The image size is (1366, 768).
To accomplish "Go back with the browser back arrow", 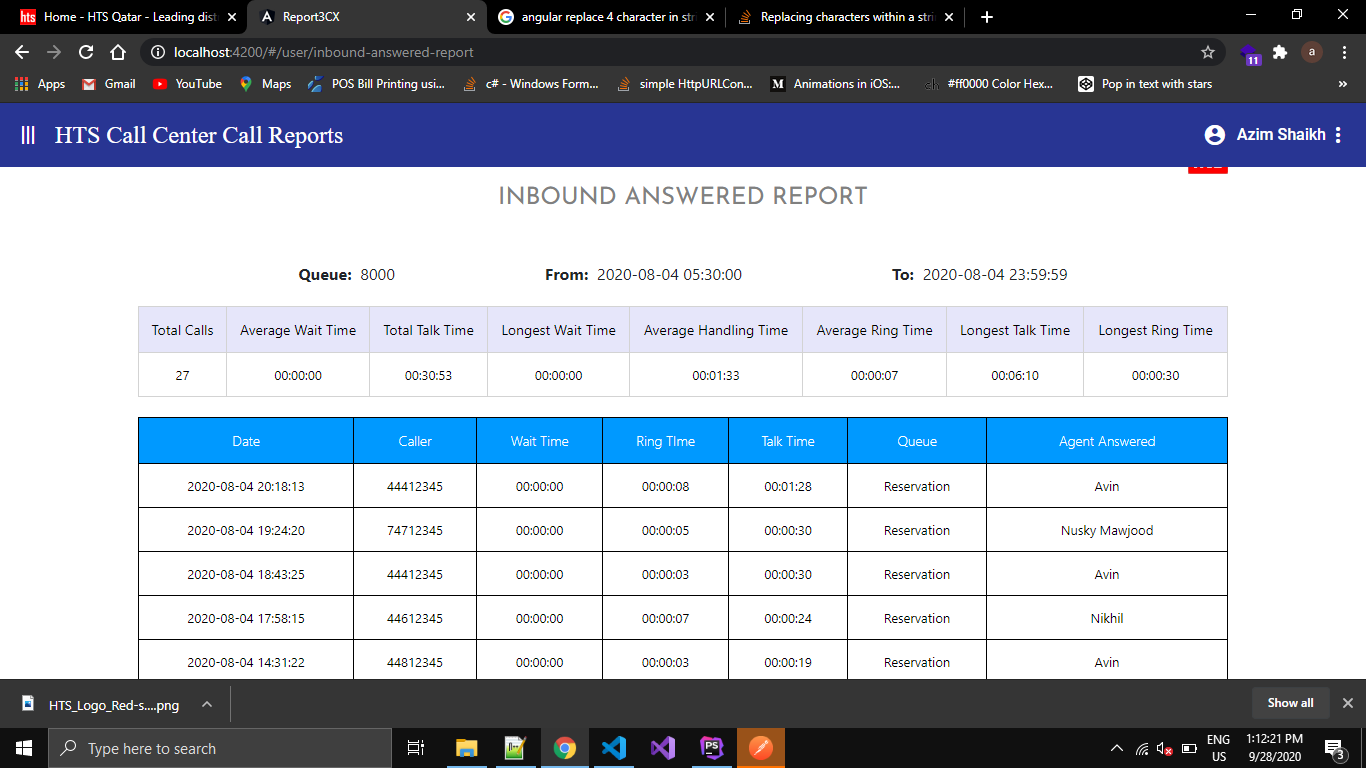I will pos(22,52).
